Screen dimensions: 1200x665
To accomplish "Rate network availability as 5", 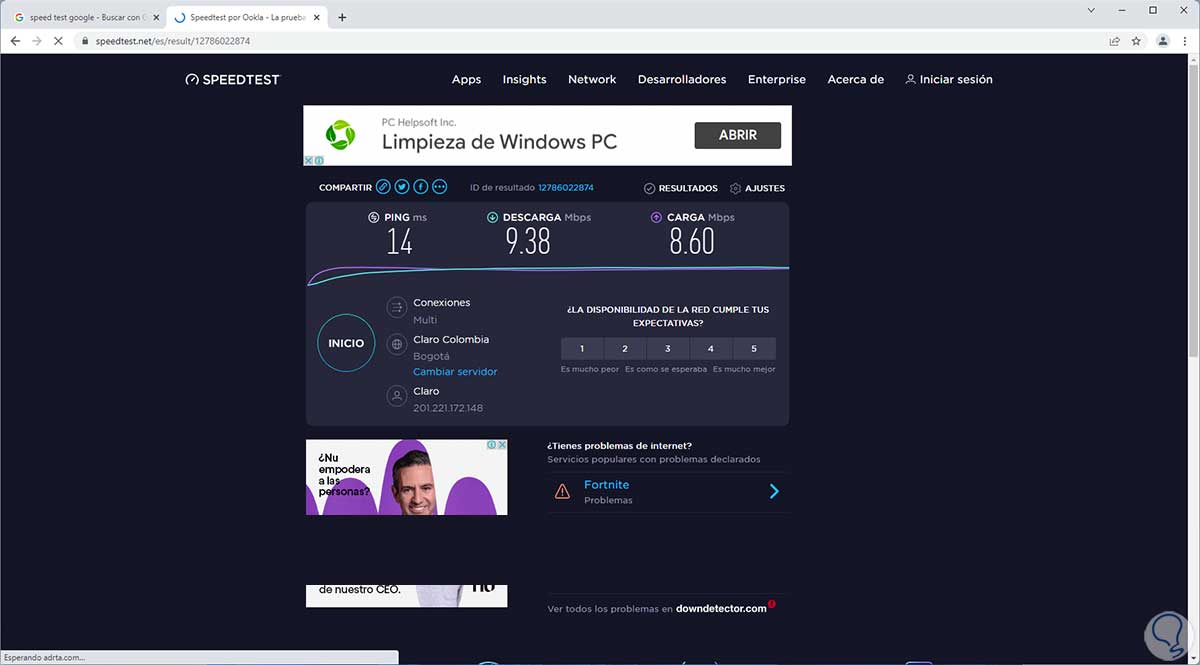I will [754, 349].
